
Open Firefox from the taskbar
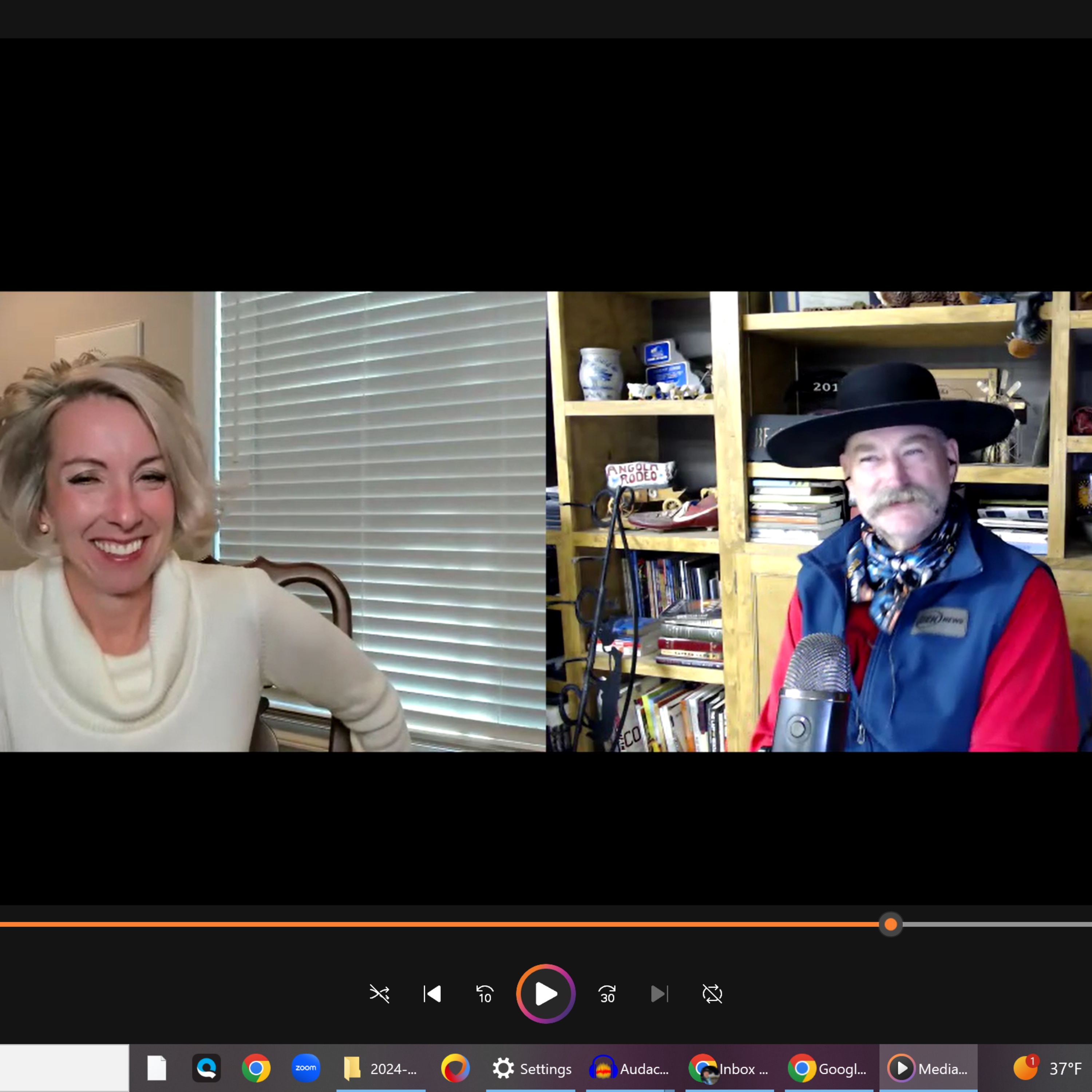coord(455,1068)
